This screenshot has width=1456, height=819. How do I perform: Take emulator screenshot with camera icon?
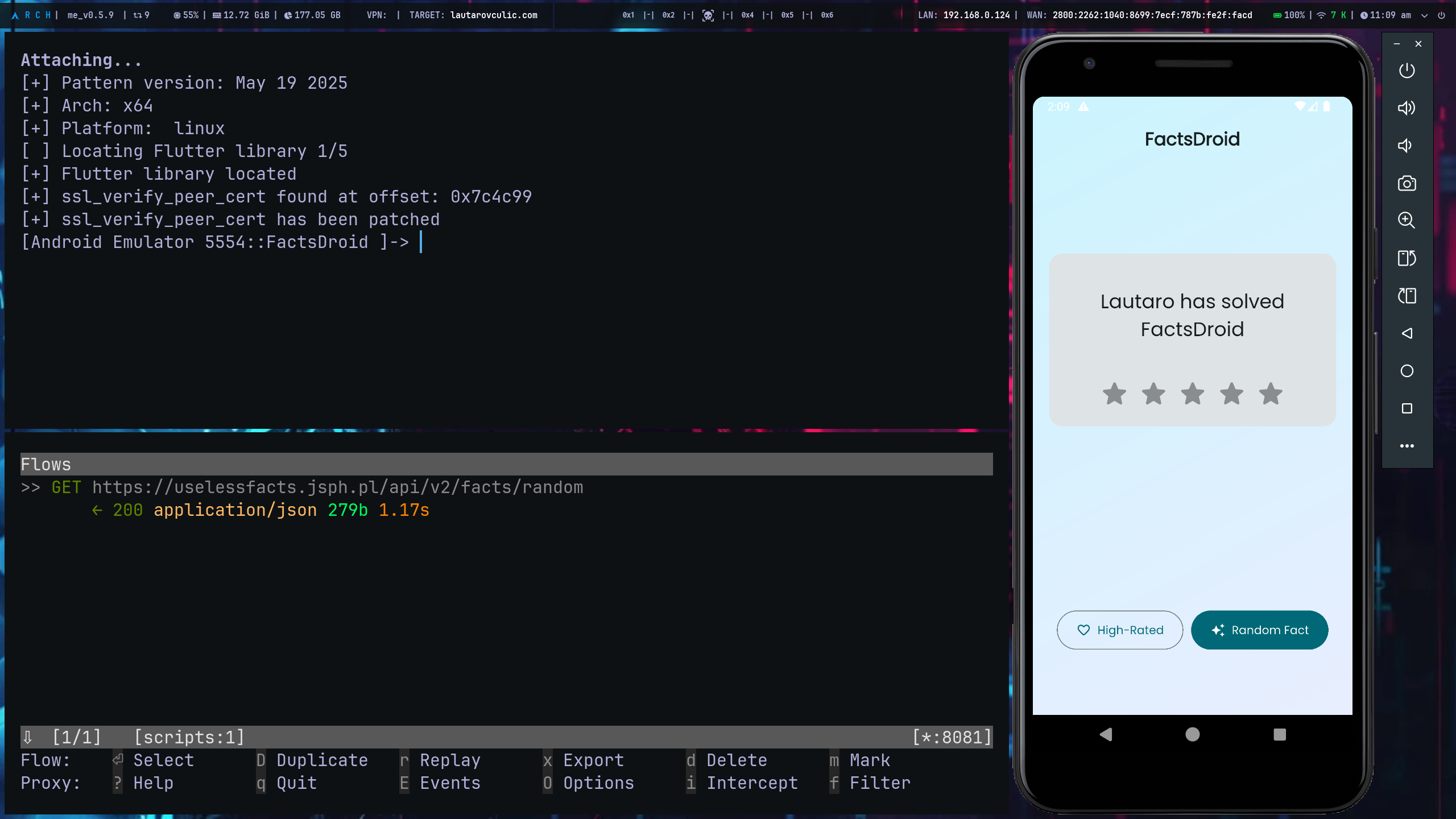(x=1407, y=183)
